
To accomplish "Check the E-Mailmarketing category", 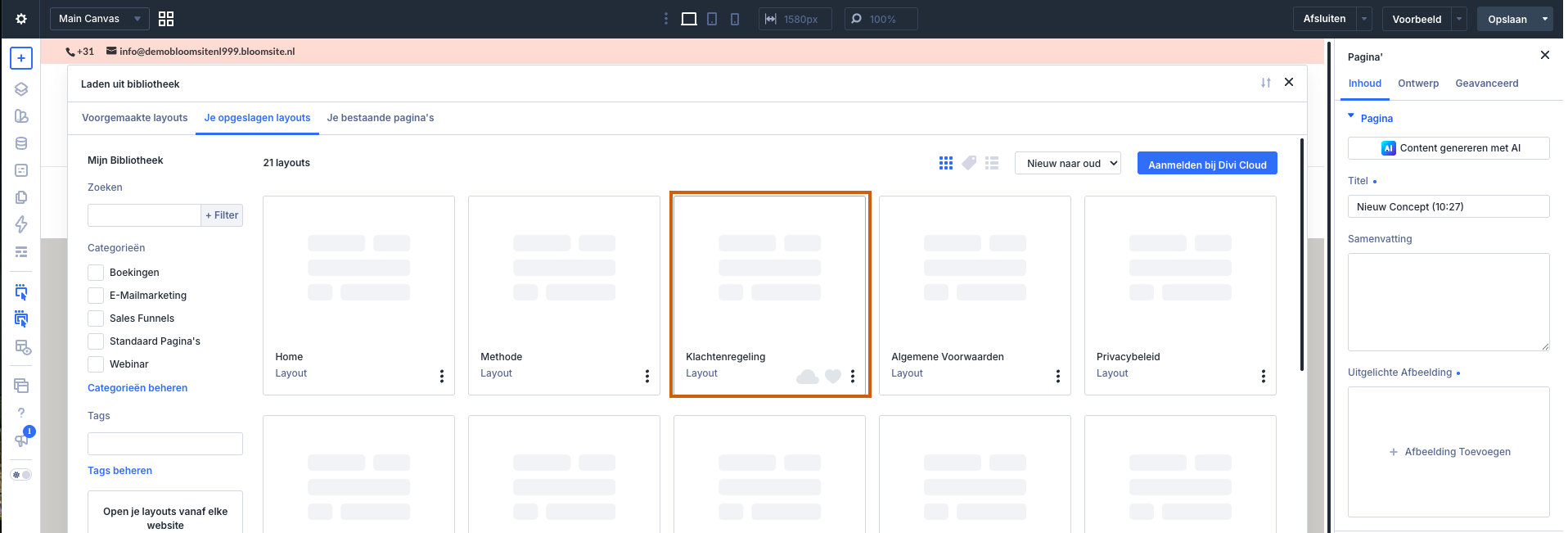I will (x=96, y=296).
